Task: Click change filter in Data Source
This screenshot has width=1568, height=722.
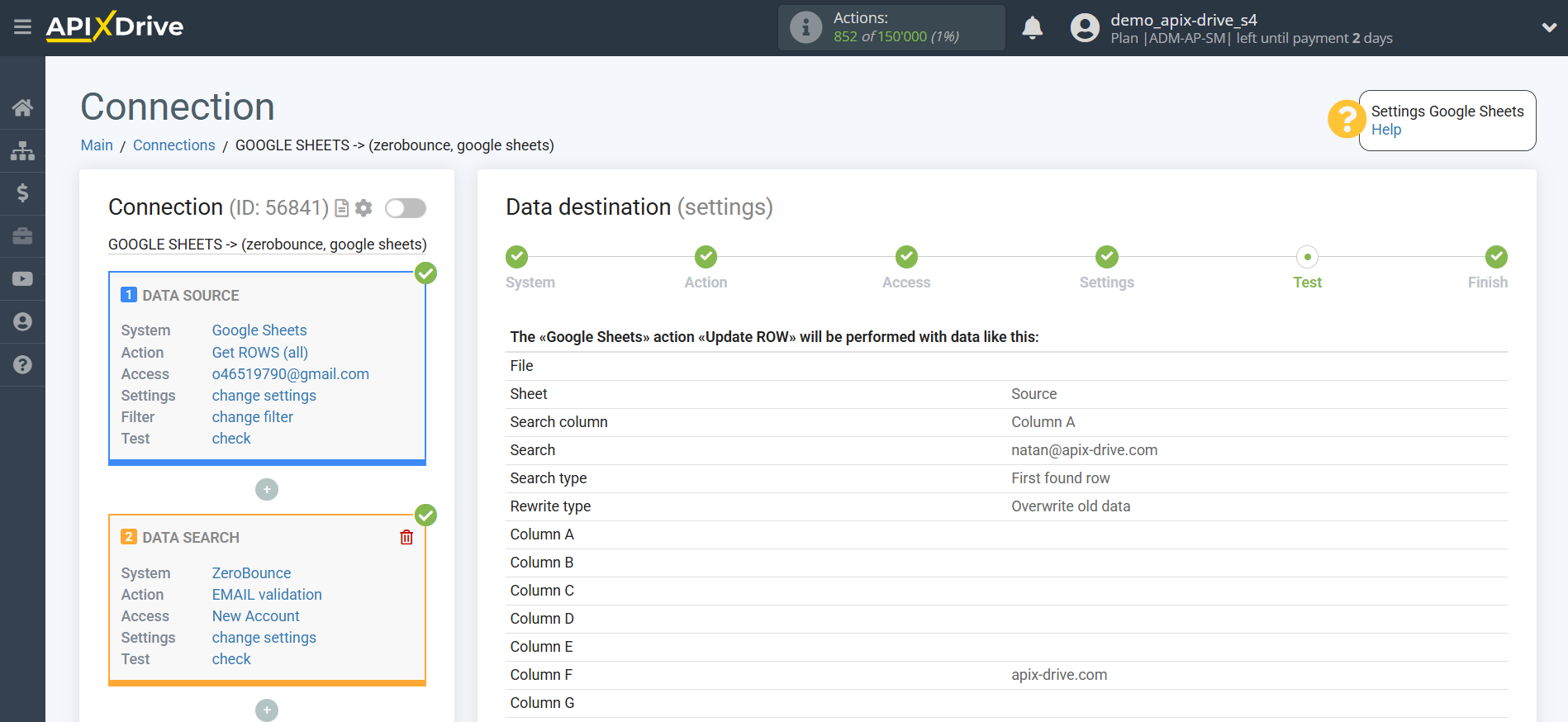Action: coord(252,417)
